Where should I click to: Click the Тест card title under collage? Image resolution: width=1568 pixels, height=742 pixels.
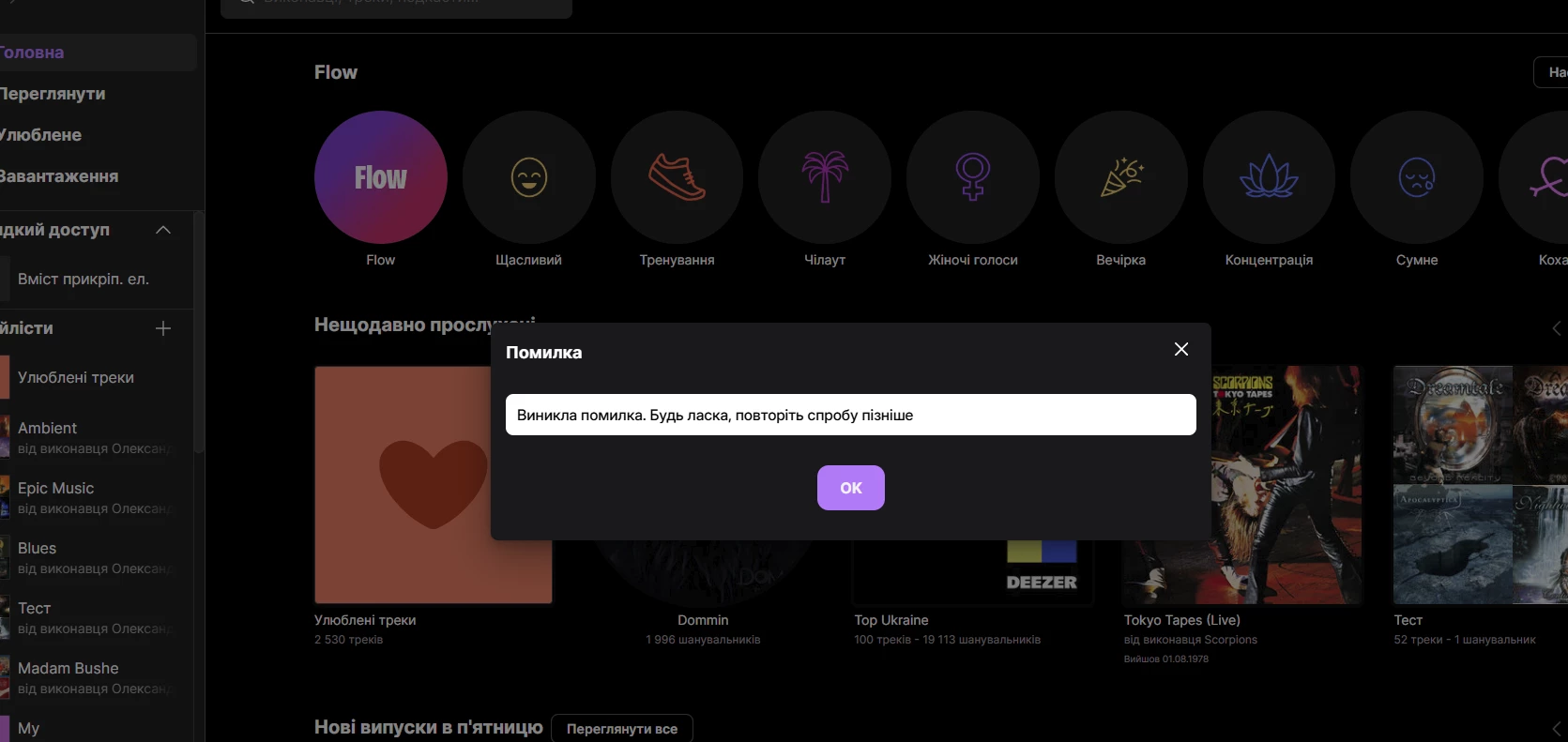[x=1408, y=620]
